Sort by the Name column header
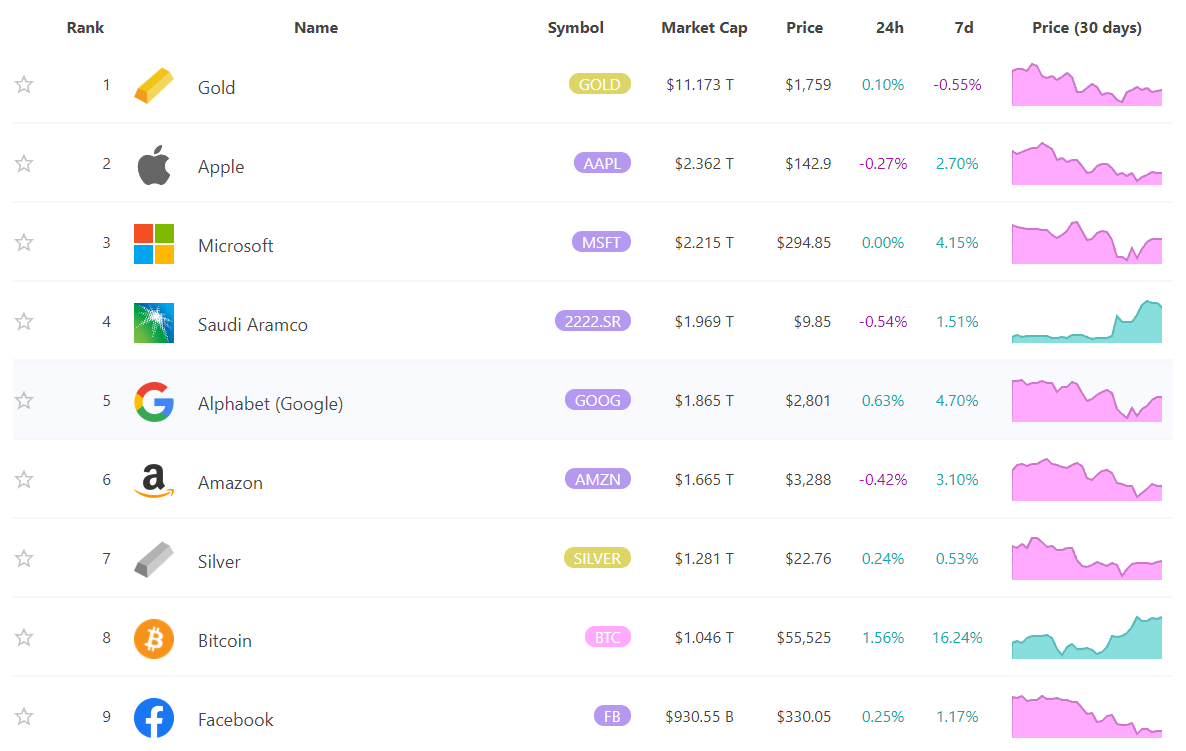This screenshot has width=1186, height=751. point(316,28)
